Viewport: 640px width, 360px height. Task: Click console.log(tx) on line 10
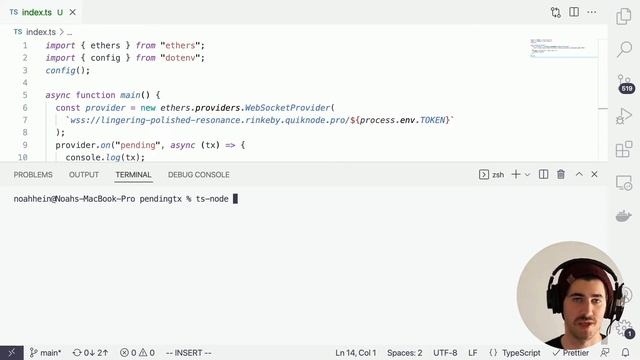(x=105, y=157)
